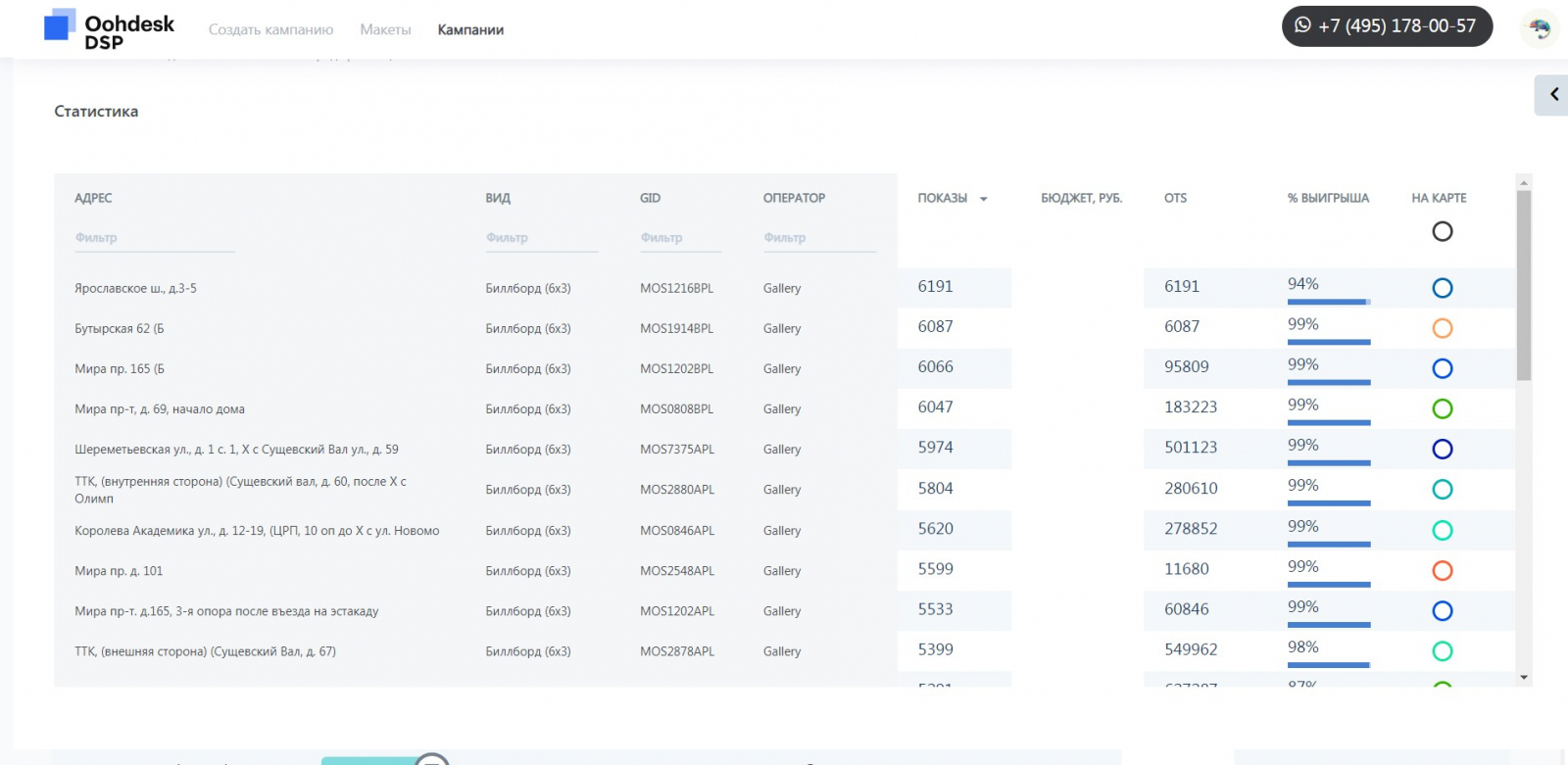Click the Oohdesk DSP logo
The height and width of the screenshot is (765, 1568).
[x=109, y=29]
